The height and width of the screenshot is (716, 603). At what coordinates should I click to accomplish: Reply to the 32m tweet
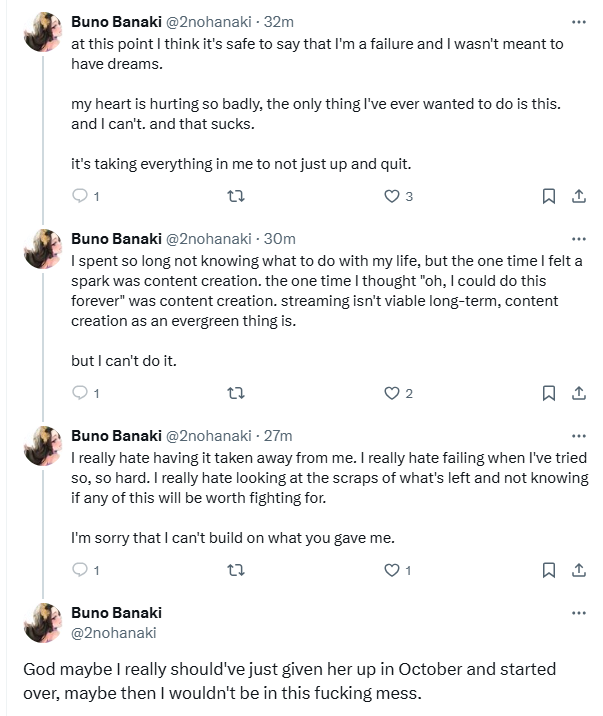[81, 197]
